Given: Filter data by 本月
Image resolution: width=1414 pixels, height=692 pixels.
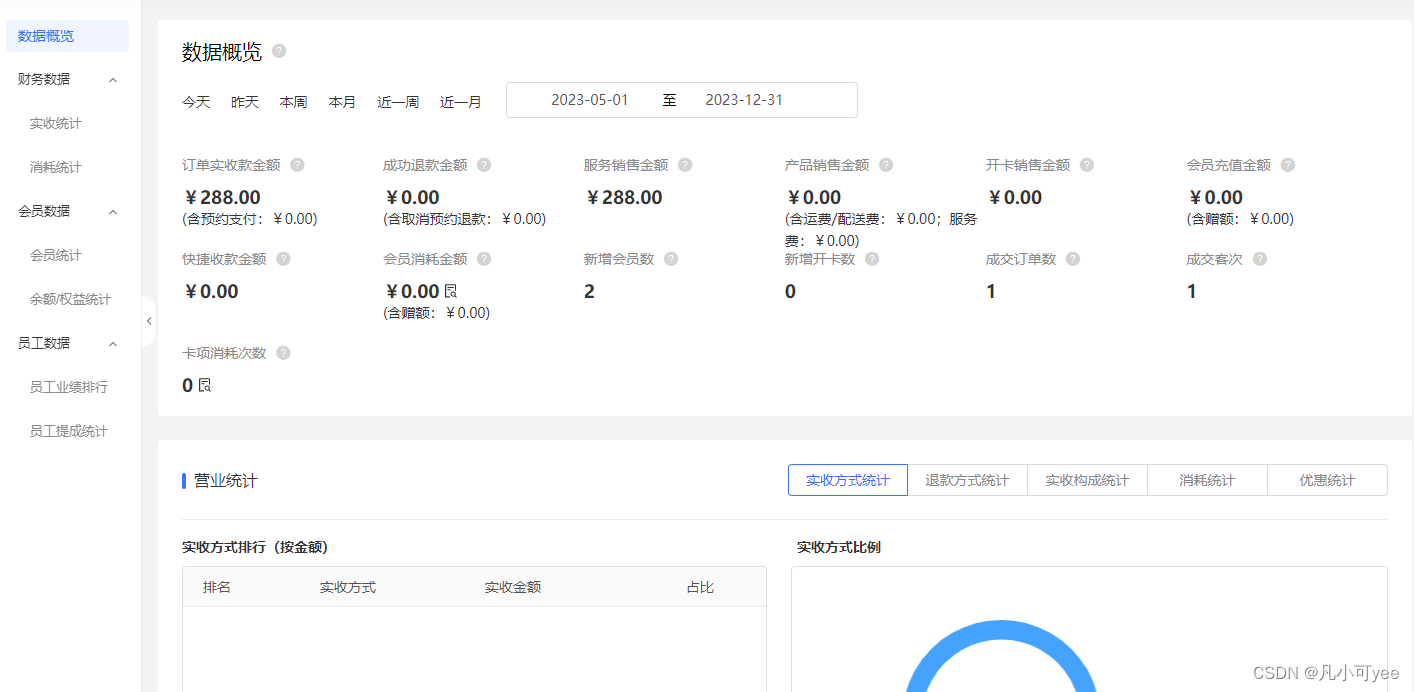Looking at the screenshot, I should 343,102.
